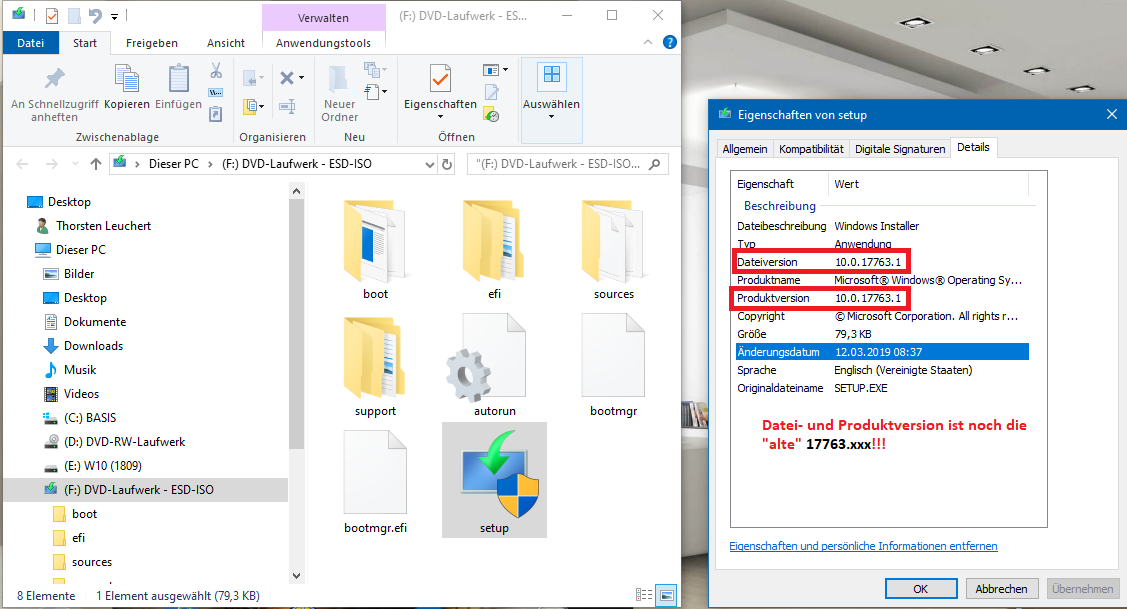Click the scissors cut icon
1127x609 pixels.
pyautogui.click(x=216, y=70)
